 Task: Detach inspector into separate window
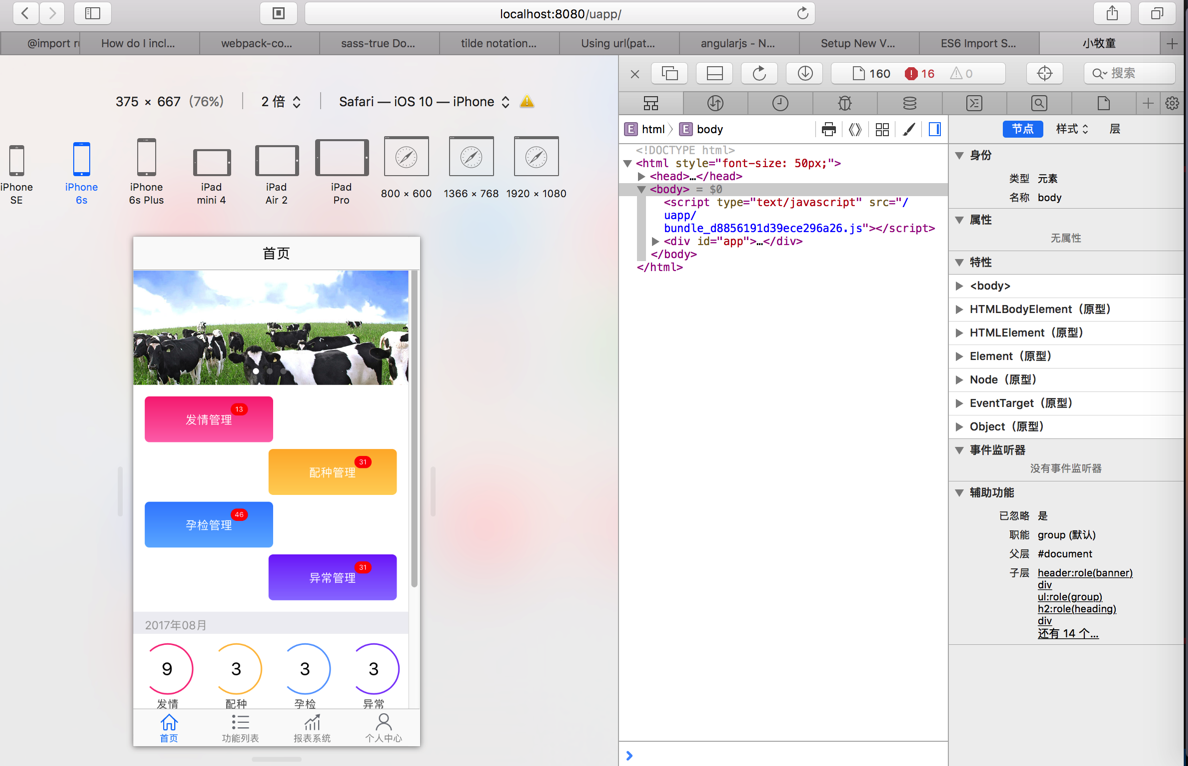pyautogui.click(x=670, y=73)
